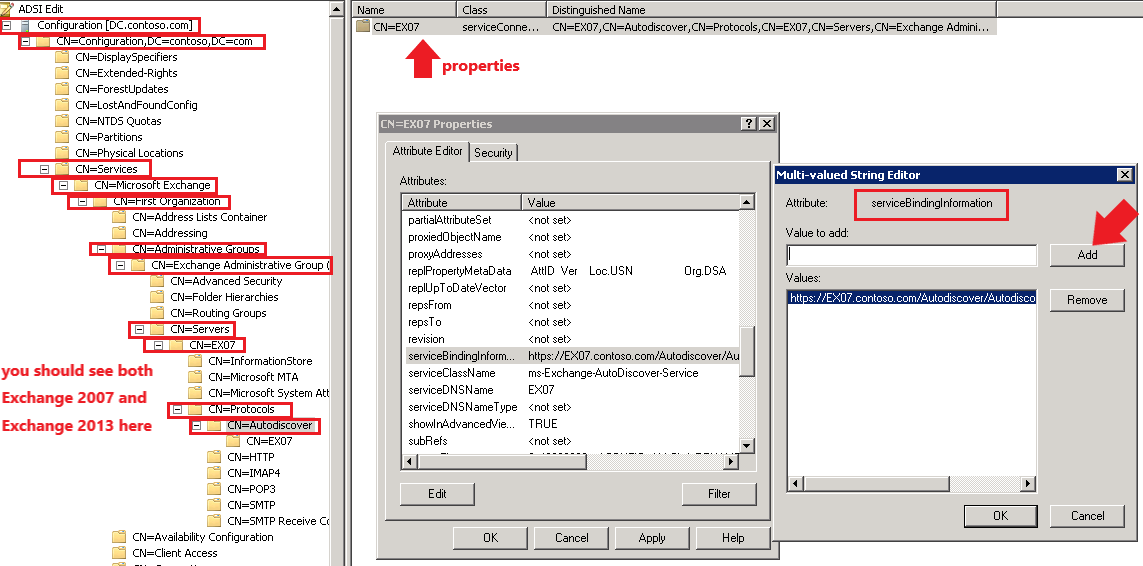Collapse the CN=First Organization node

click(x=82, y=201)
